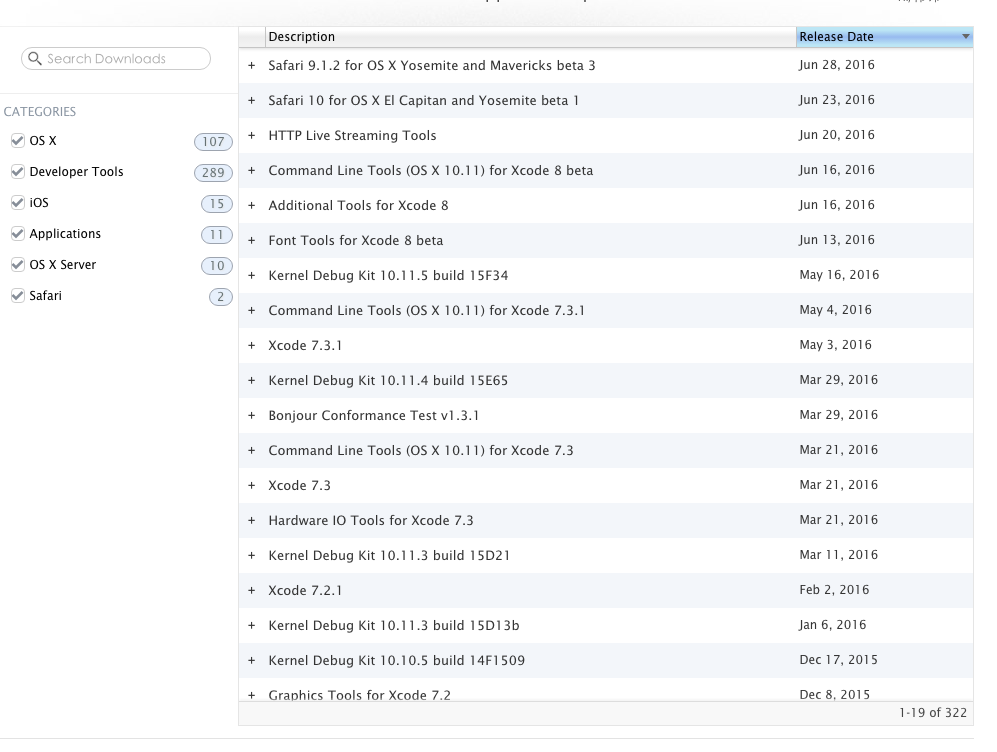Uncheck the OS X category checkbox
The width and height of the screenshot is (997, 752).
pos(18,140)
